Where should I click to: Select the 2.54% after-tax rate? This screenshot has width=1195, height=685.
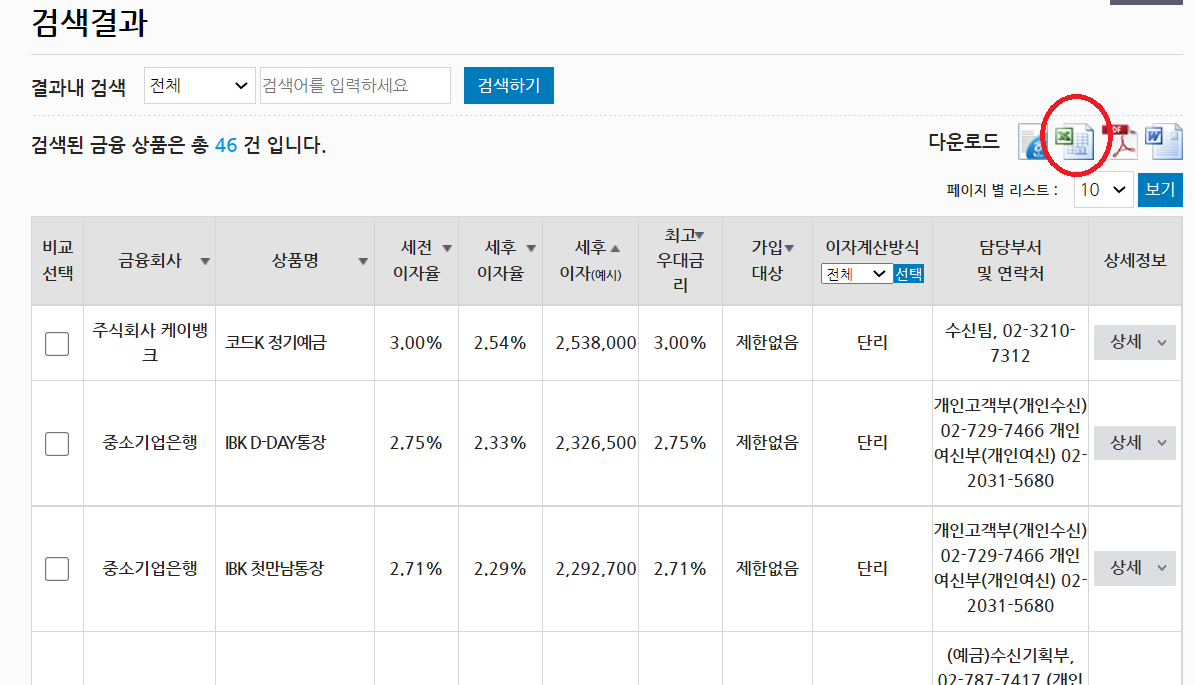[x=500, y=343]
